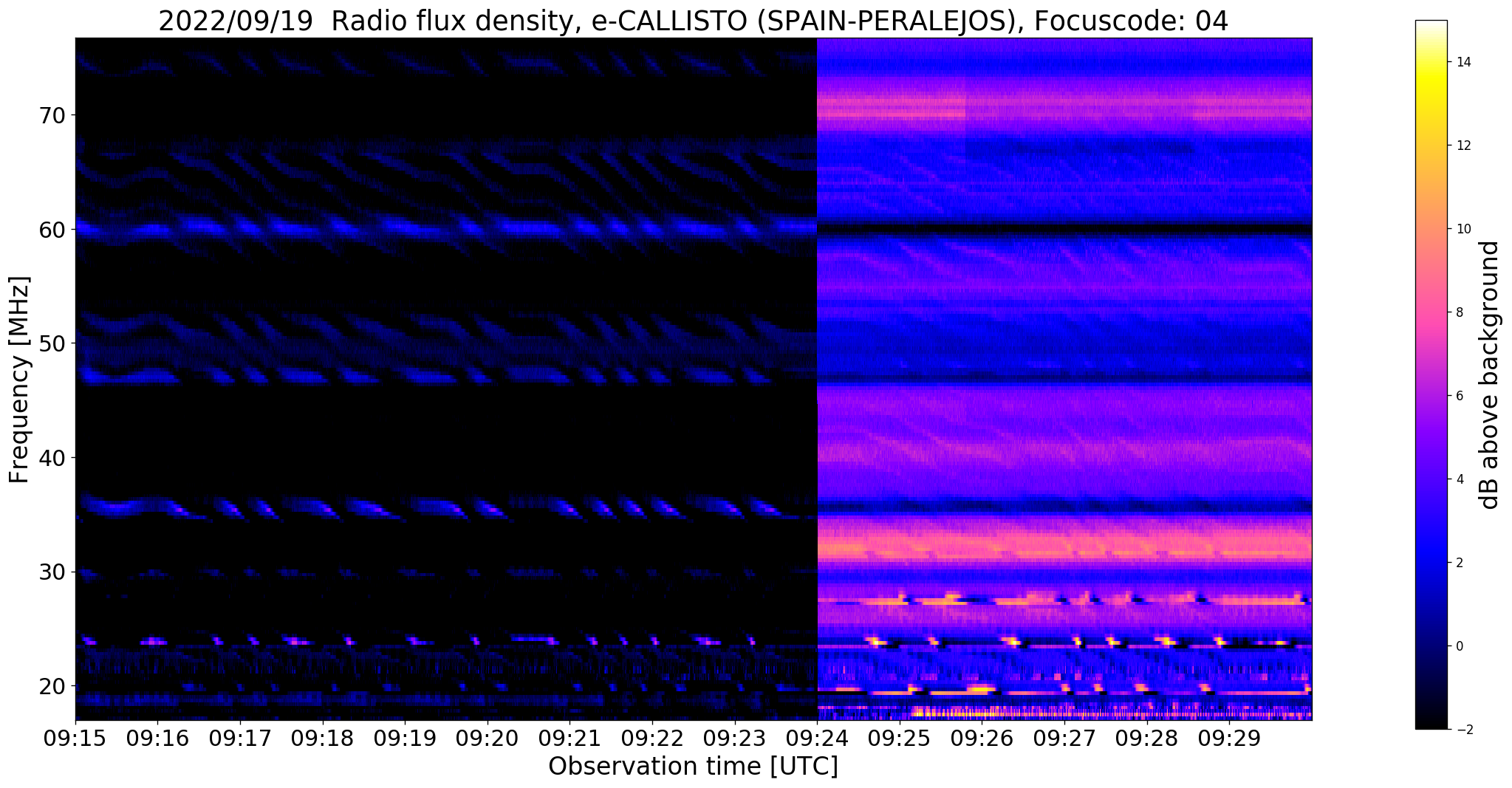Click the 30 MHz frequency tick label
The width and height of the screenshot is (1512, 788).
52,572
